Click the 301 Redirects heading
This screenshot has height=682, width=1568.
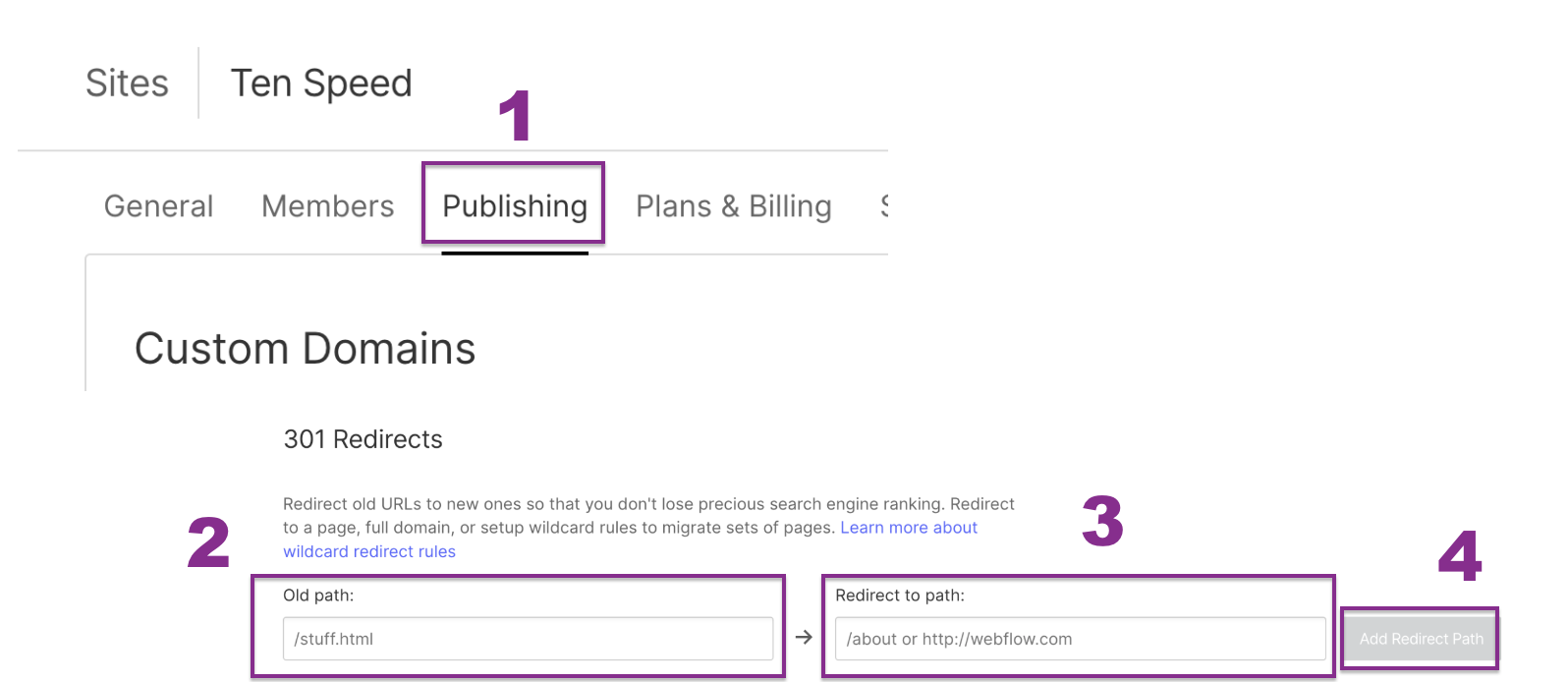tap(363, 439)
